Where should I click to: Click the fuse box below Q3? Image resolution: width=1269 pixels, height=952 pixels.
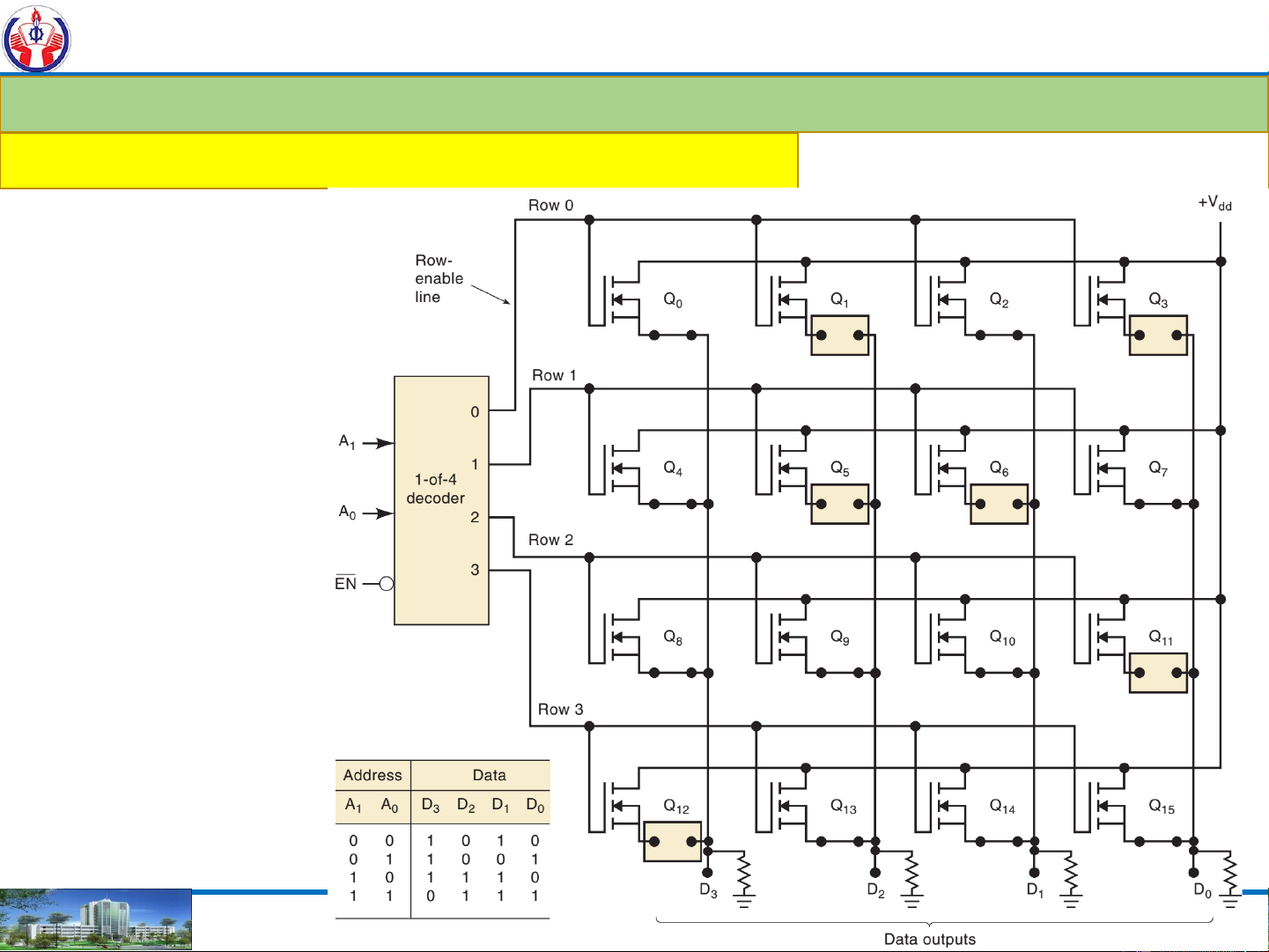pyautogui.click(x=1157, y=336)
